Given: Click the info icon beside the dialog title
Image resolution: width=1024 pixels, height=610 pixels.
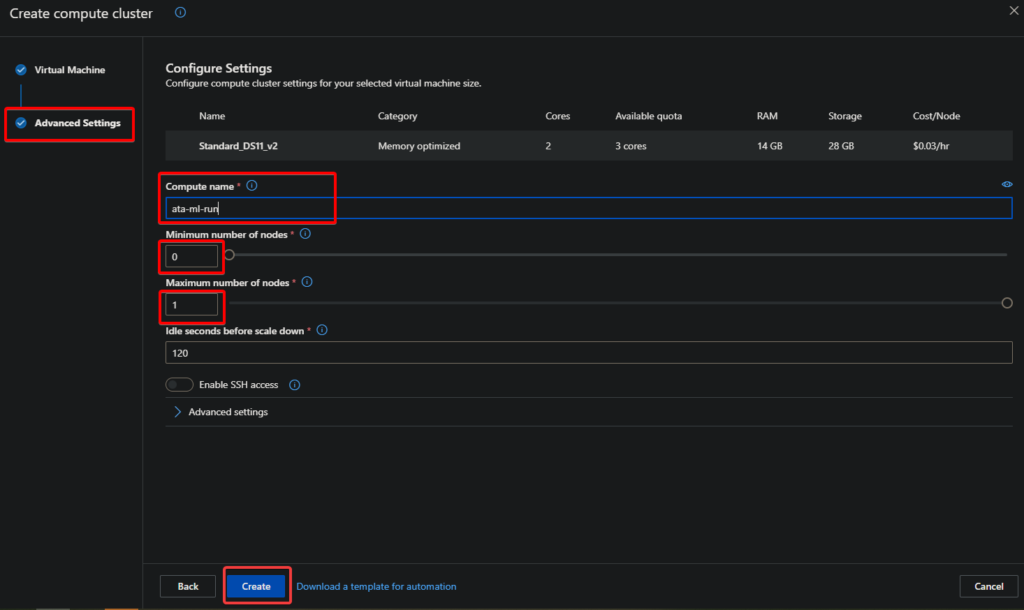Looking at the screenshot, I should pyautogui.click(x=180, y=13).
